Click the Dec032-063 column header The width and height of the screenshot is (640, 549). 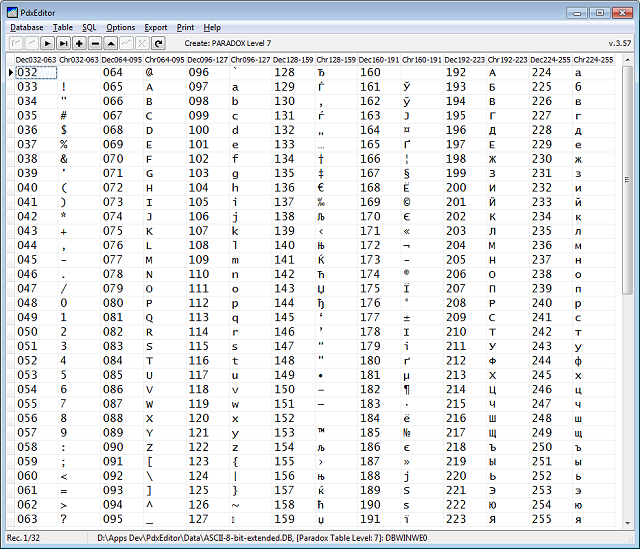pyautogui.click(x=35, y=60)
